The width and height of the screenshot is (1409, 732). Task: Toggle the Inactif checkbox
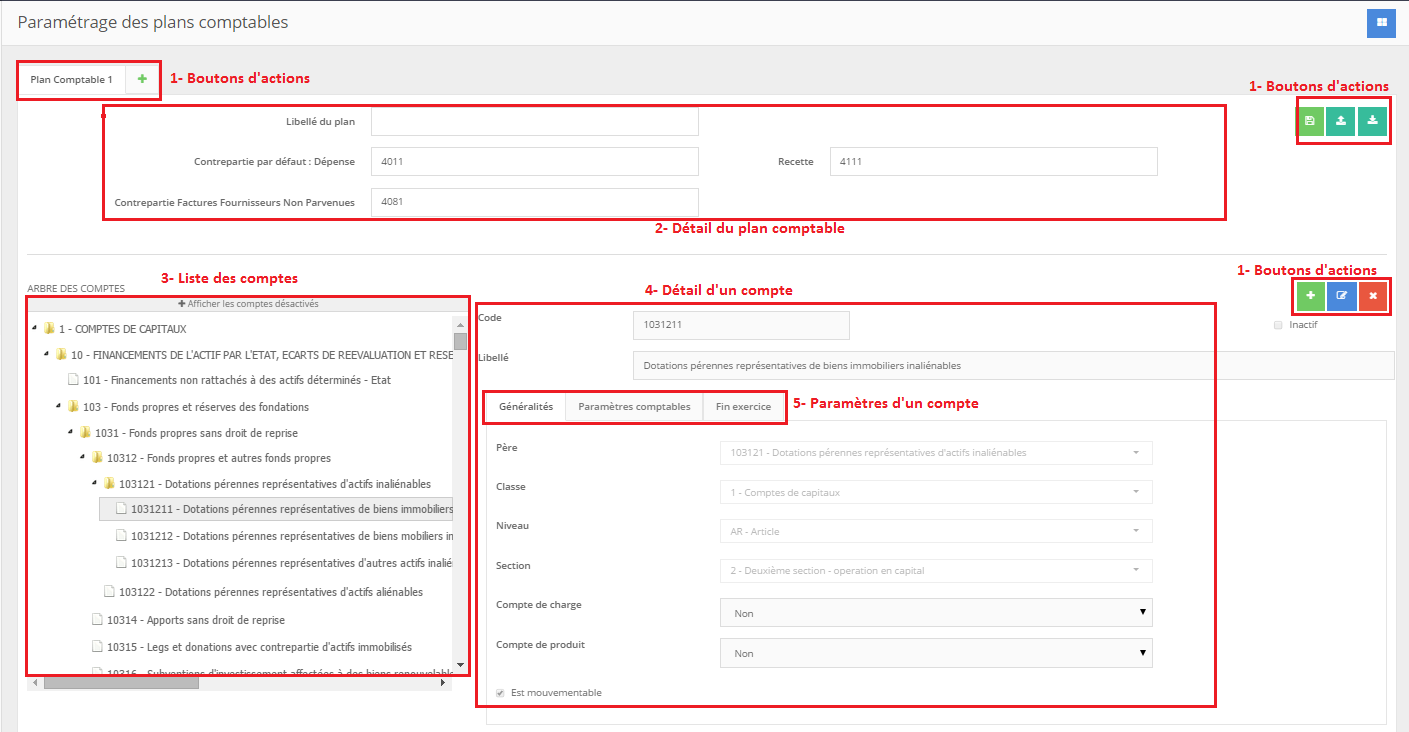1278,325
